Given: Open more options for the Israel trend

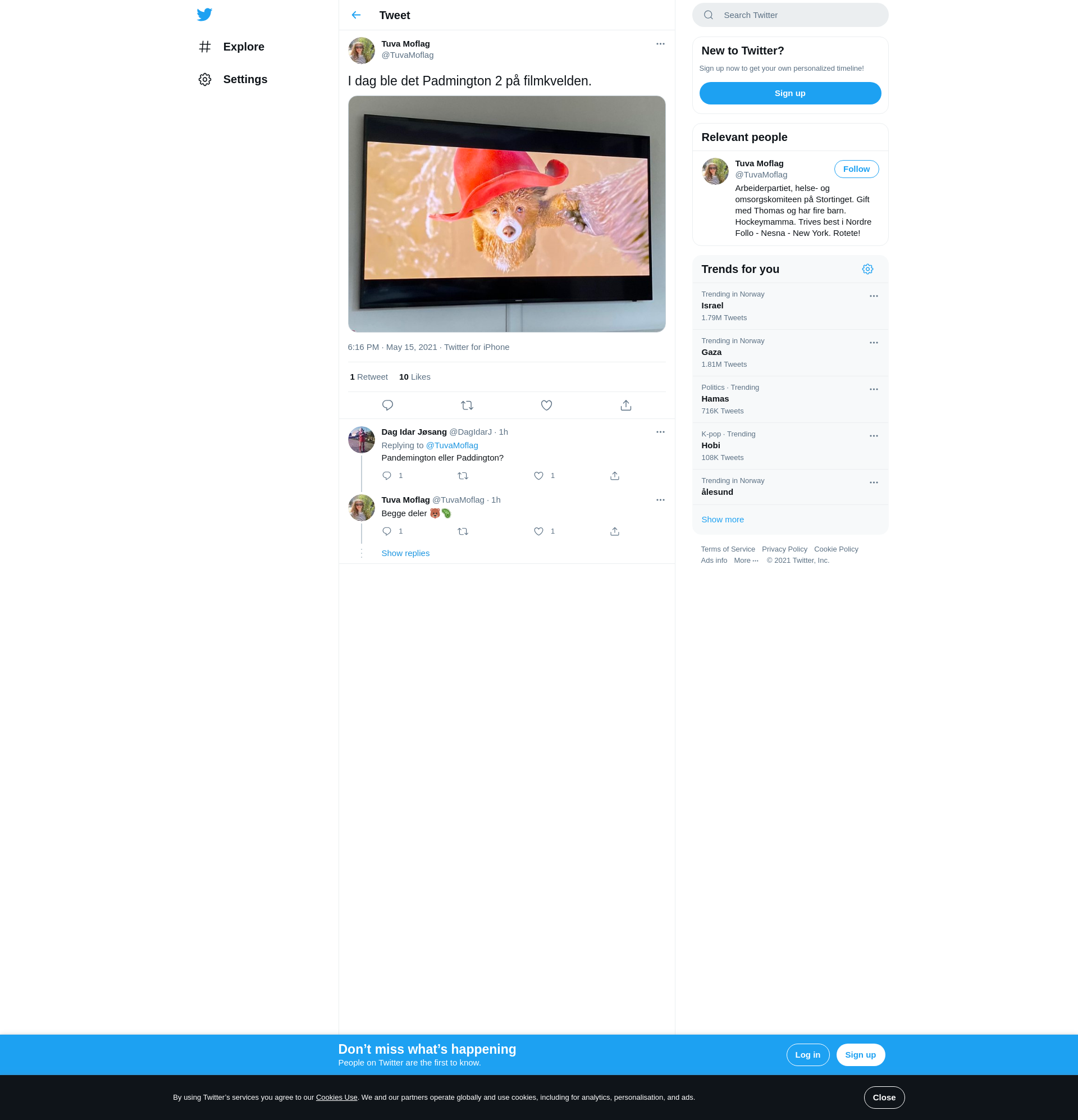Looking at the screenshot, I should pyautogui.click(x=874, y=296).
